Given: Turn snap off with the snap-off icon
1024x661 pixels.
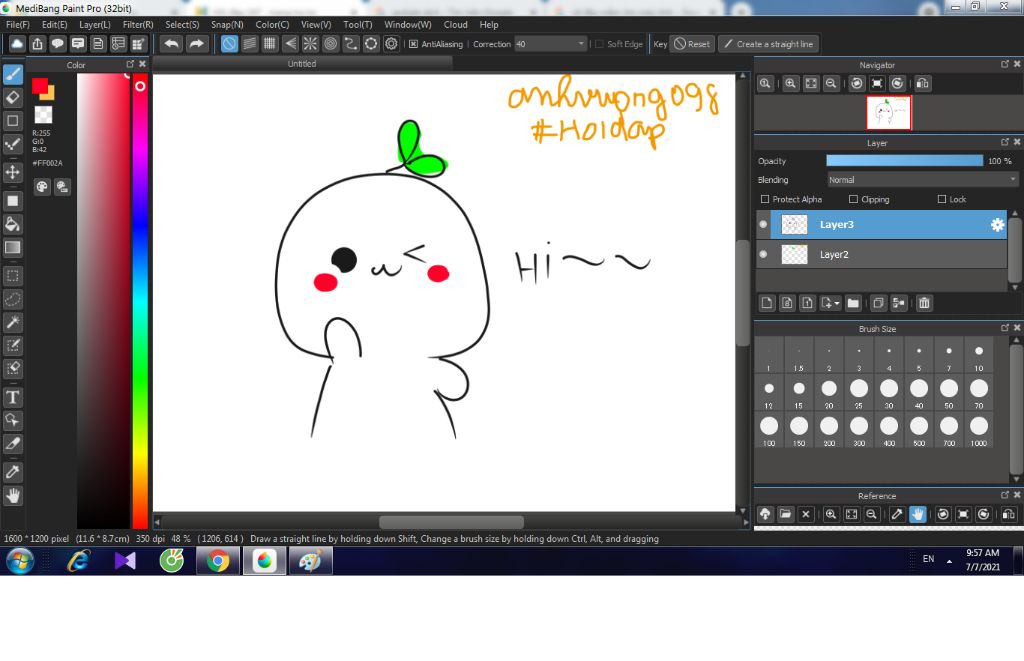Looking at the screenshot, I should [x=229, y=44].
